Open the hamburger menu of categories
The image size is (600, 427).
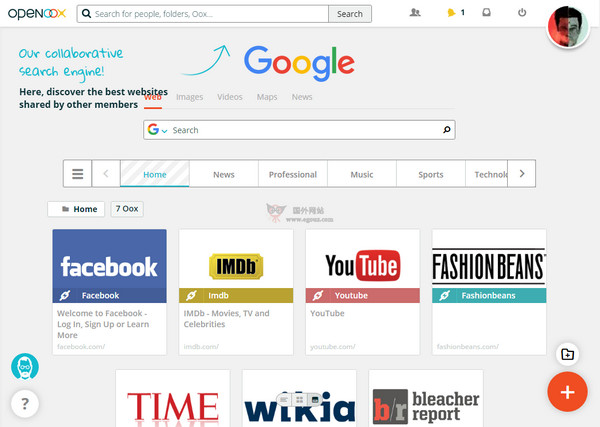78,174
